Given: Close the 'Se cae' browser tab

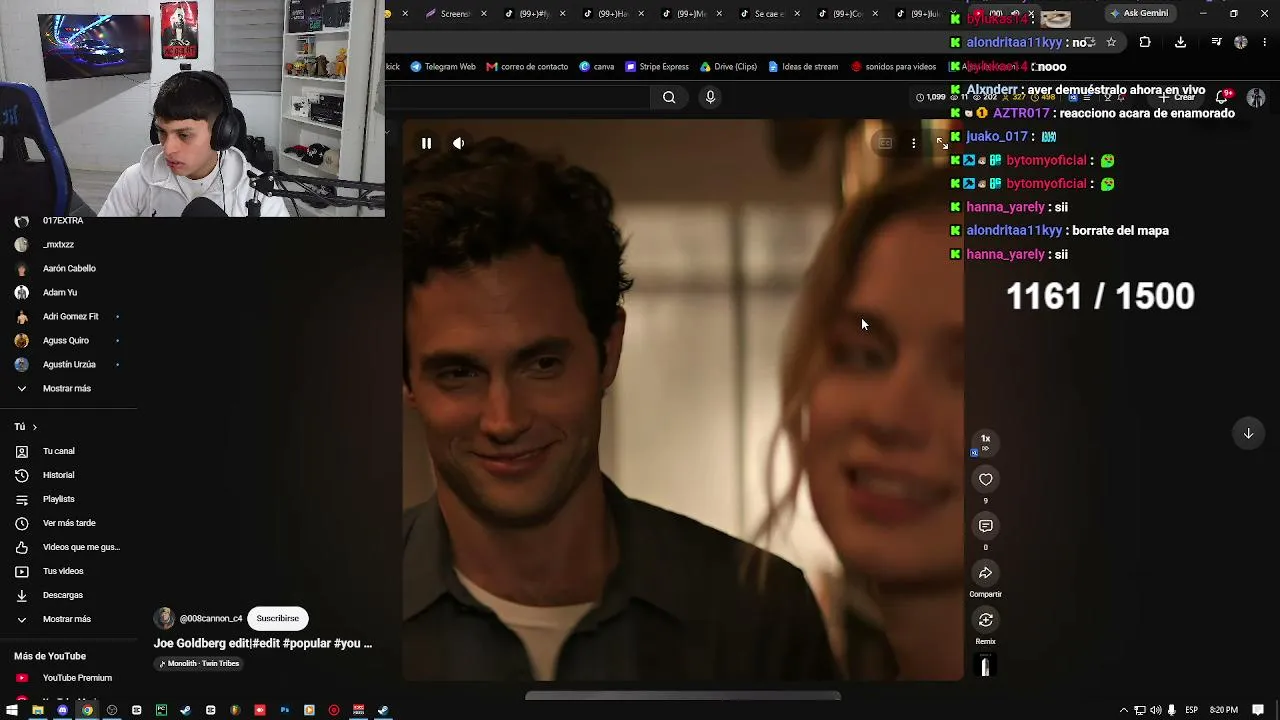Looking at the screenshot, I should coord(797,14).
